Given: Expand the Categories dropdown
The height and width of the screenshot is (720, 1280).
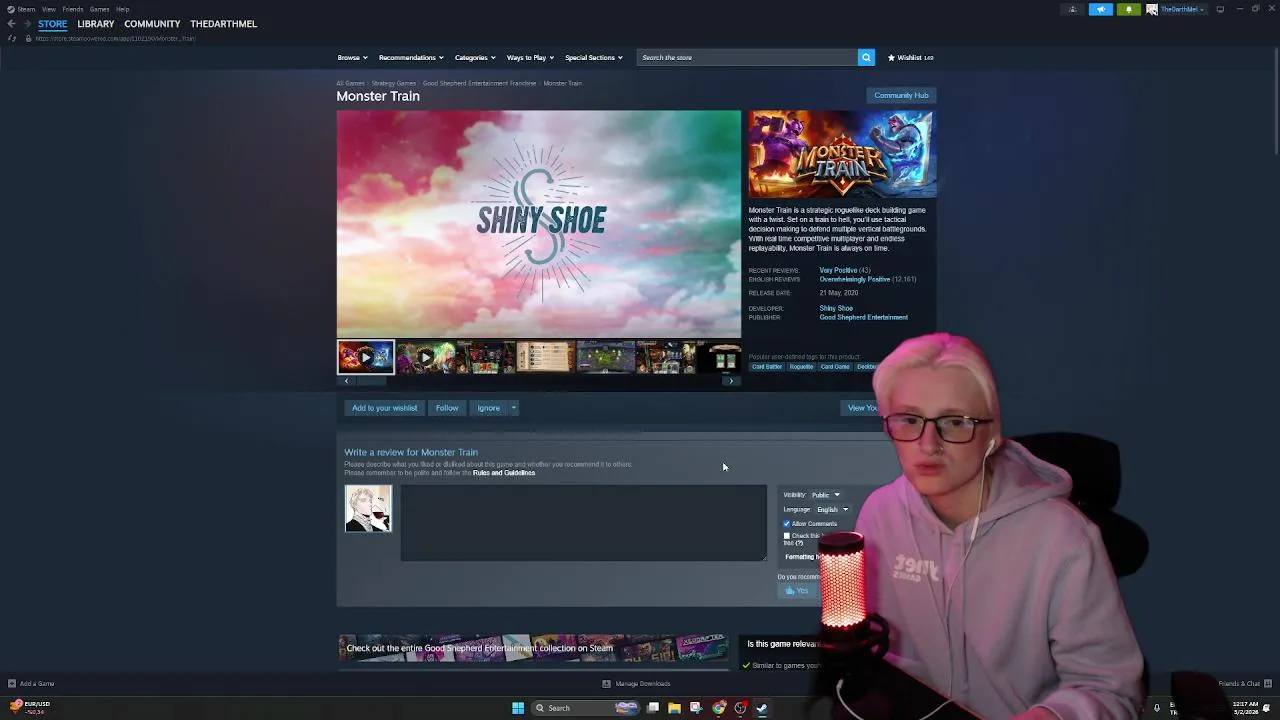Looking at the screenshot, I should pos(475,57).
